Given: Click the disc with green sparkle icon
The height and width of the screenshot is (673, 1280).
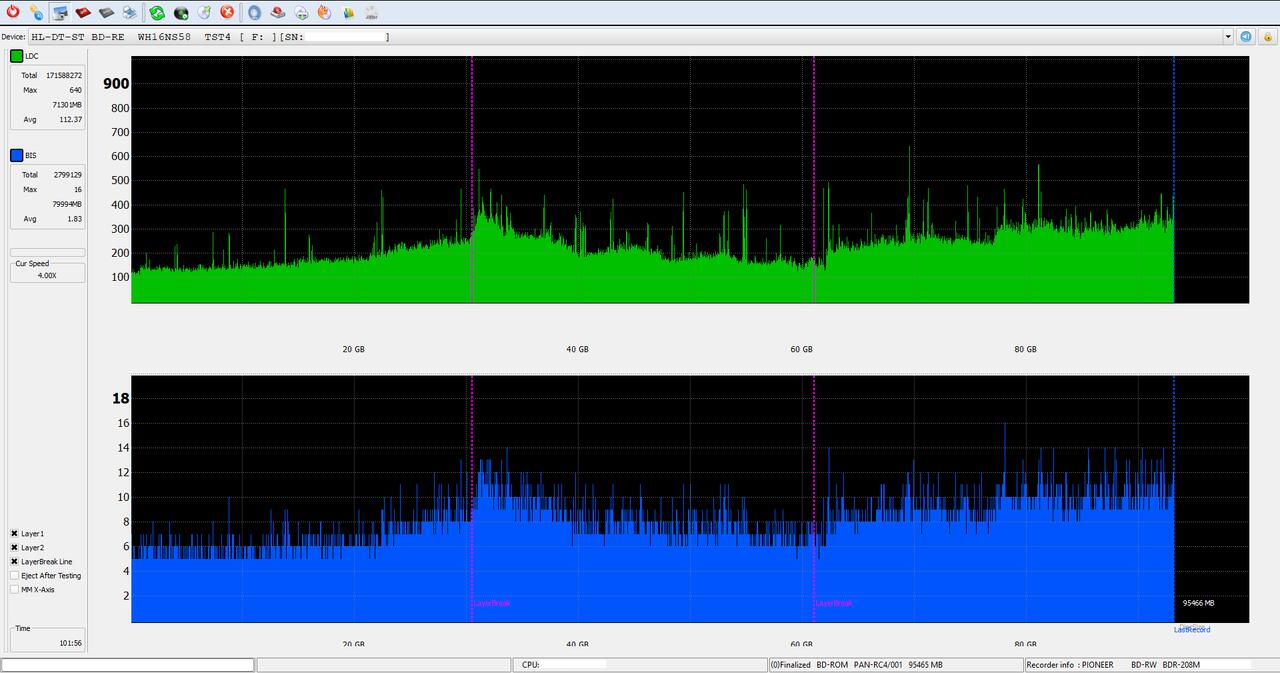Looking at the screenshot, I should click(x=204, y=12).
